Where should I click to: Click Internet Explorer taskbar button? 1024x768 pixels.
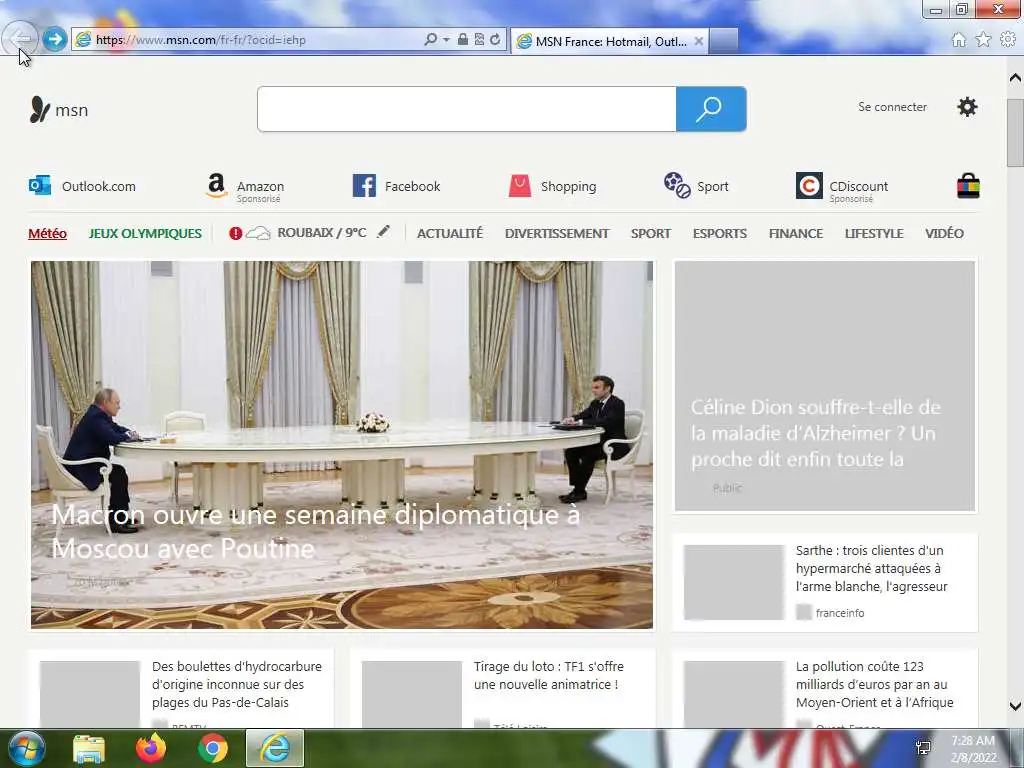pos(275,748)
